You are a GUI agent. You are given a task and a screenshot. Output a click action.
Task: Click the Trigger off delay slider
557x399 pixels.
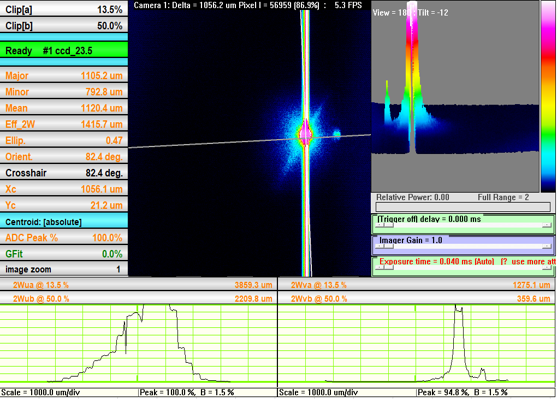[x=463, y=224]
